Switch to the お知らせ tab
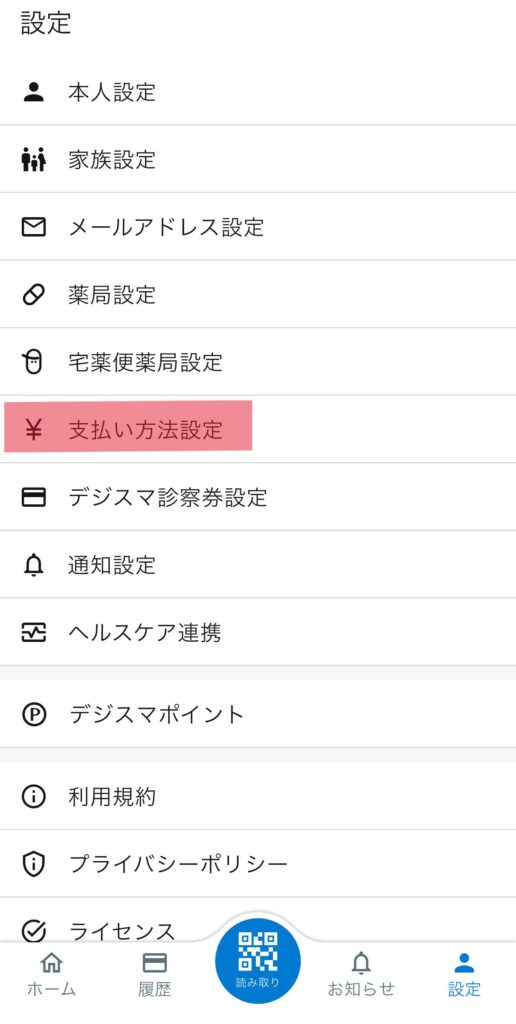Screen dimensions: 516x1024 (x=361, y=974)
